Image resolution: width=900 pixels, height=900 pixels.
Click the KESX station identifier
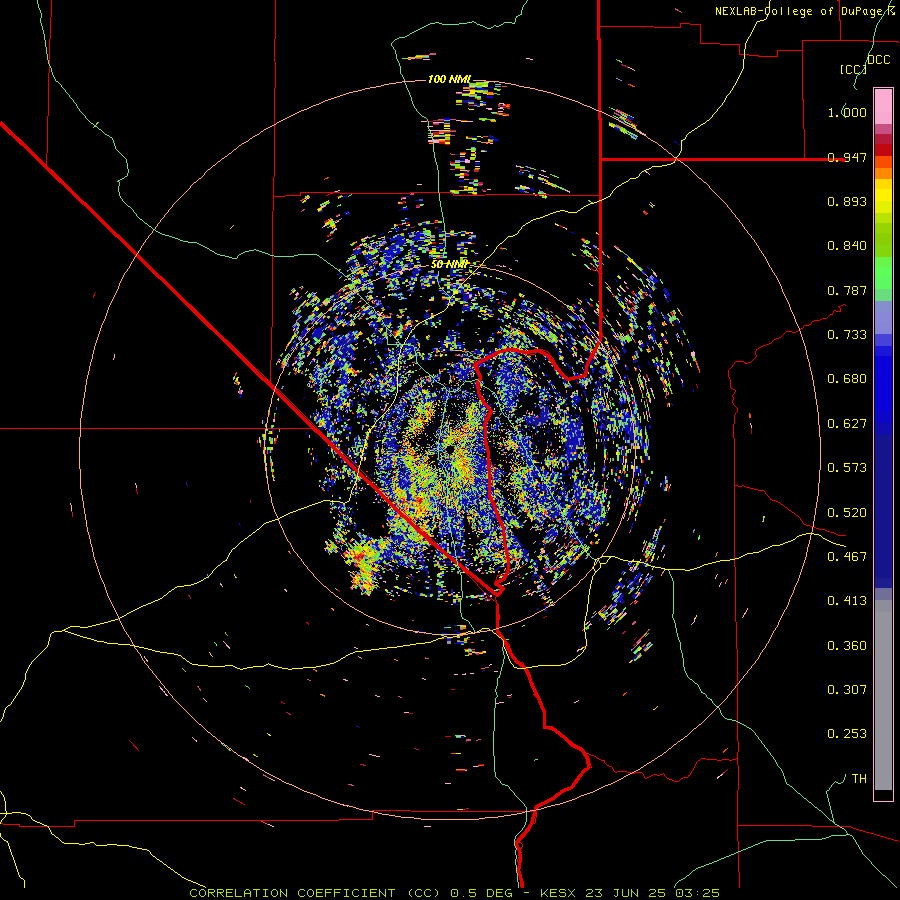tap(560, 893)
